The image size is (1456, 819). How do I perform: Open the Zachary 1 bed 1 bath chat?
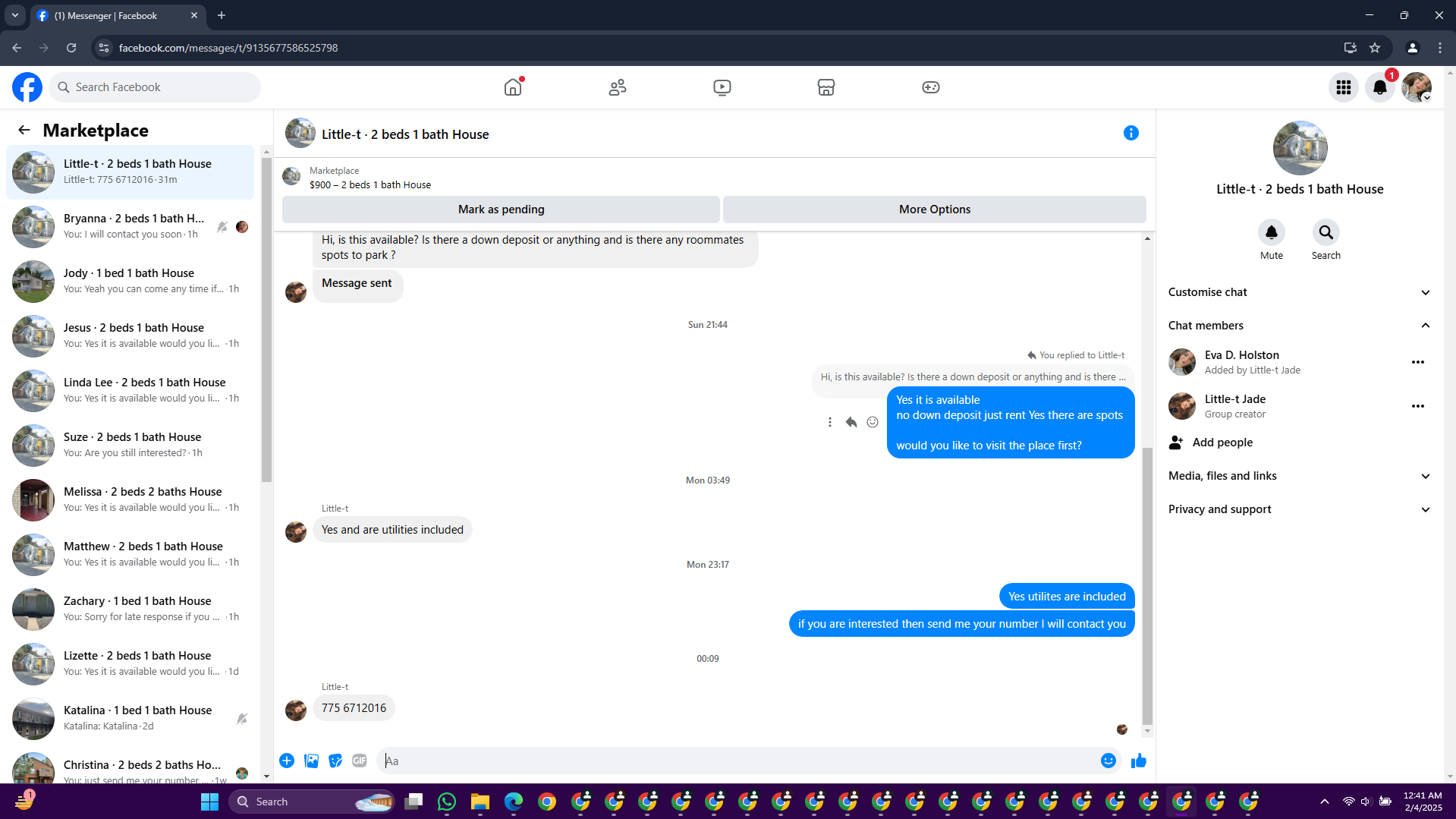[130, 610]
